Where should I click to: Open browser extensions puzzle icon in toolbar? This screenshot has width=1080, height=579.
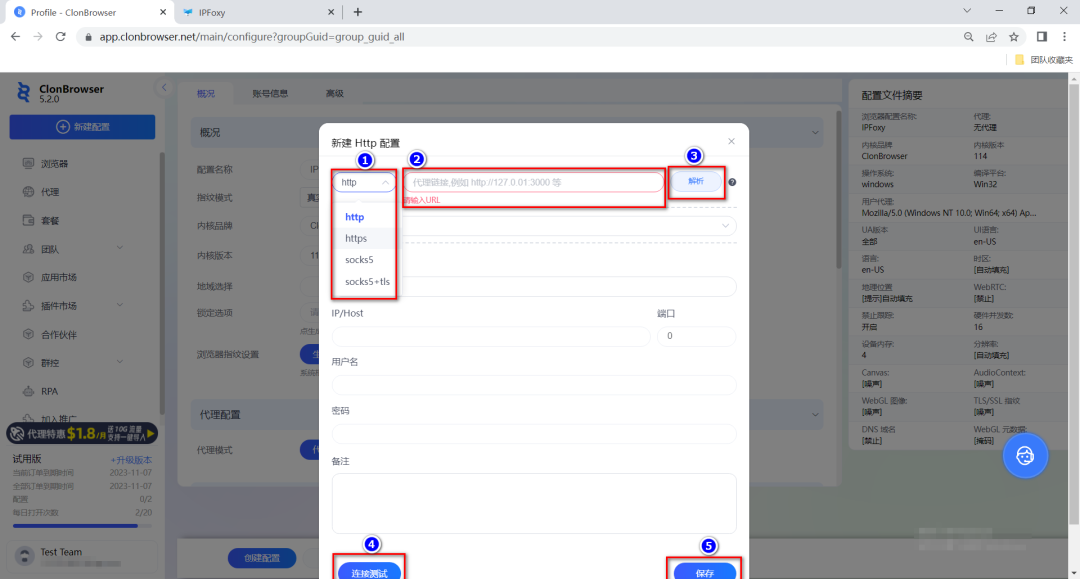click(1042, 37)
